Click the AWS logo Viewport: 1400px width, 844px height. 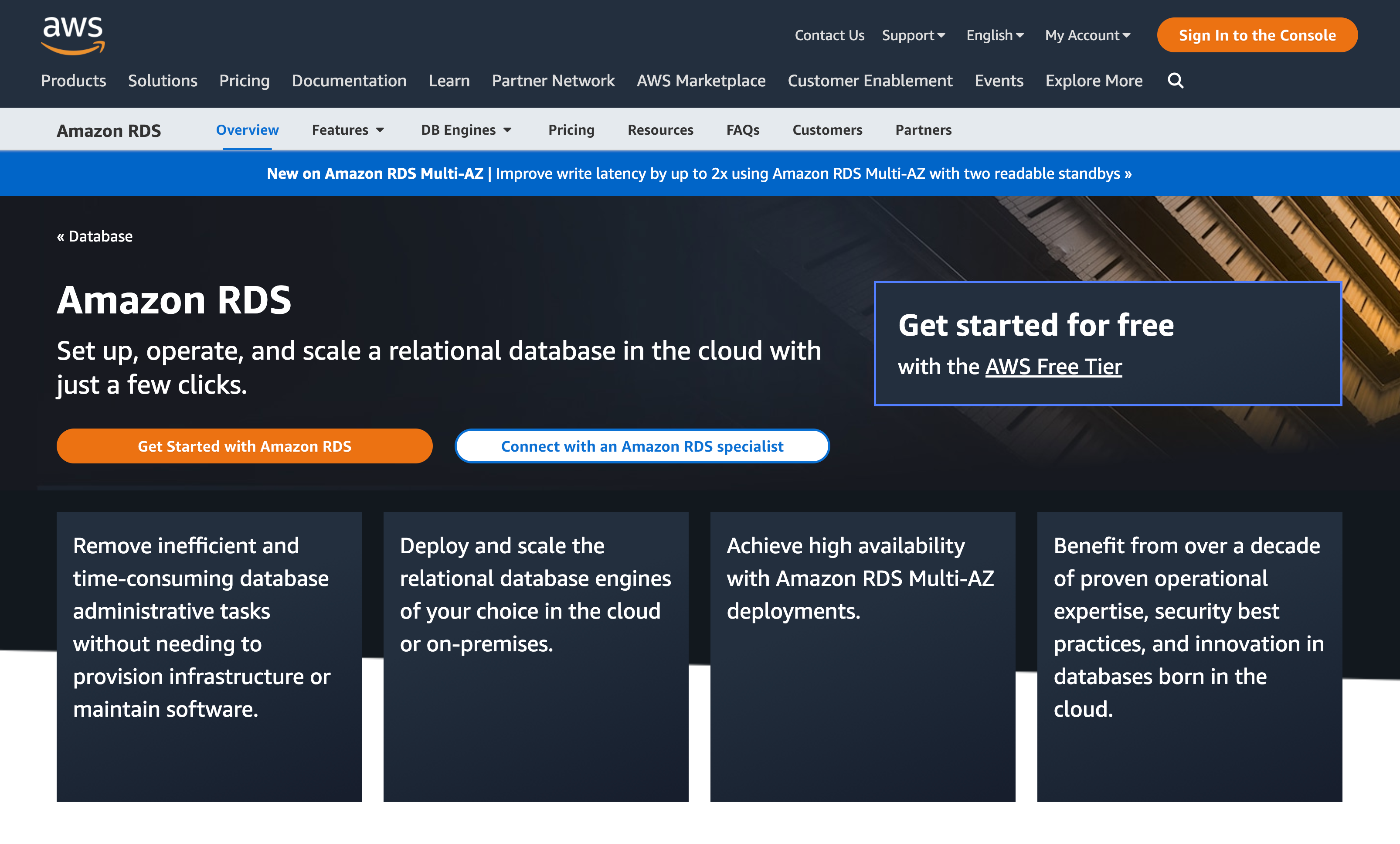point(73,35)
